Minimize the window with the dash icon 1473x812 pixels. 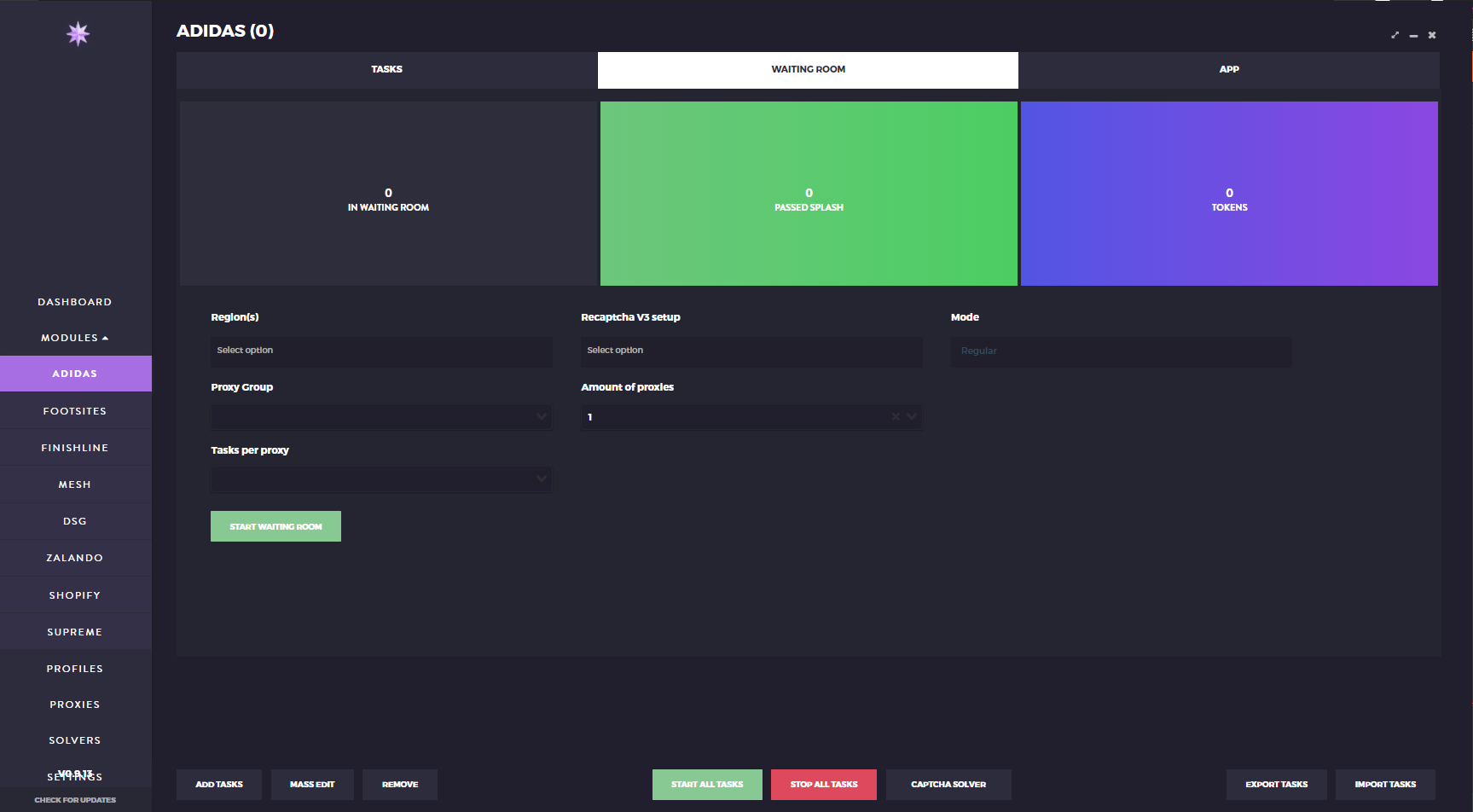(x=1413, y=36)
